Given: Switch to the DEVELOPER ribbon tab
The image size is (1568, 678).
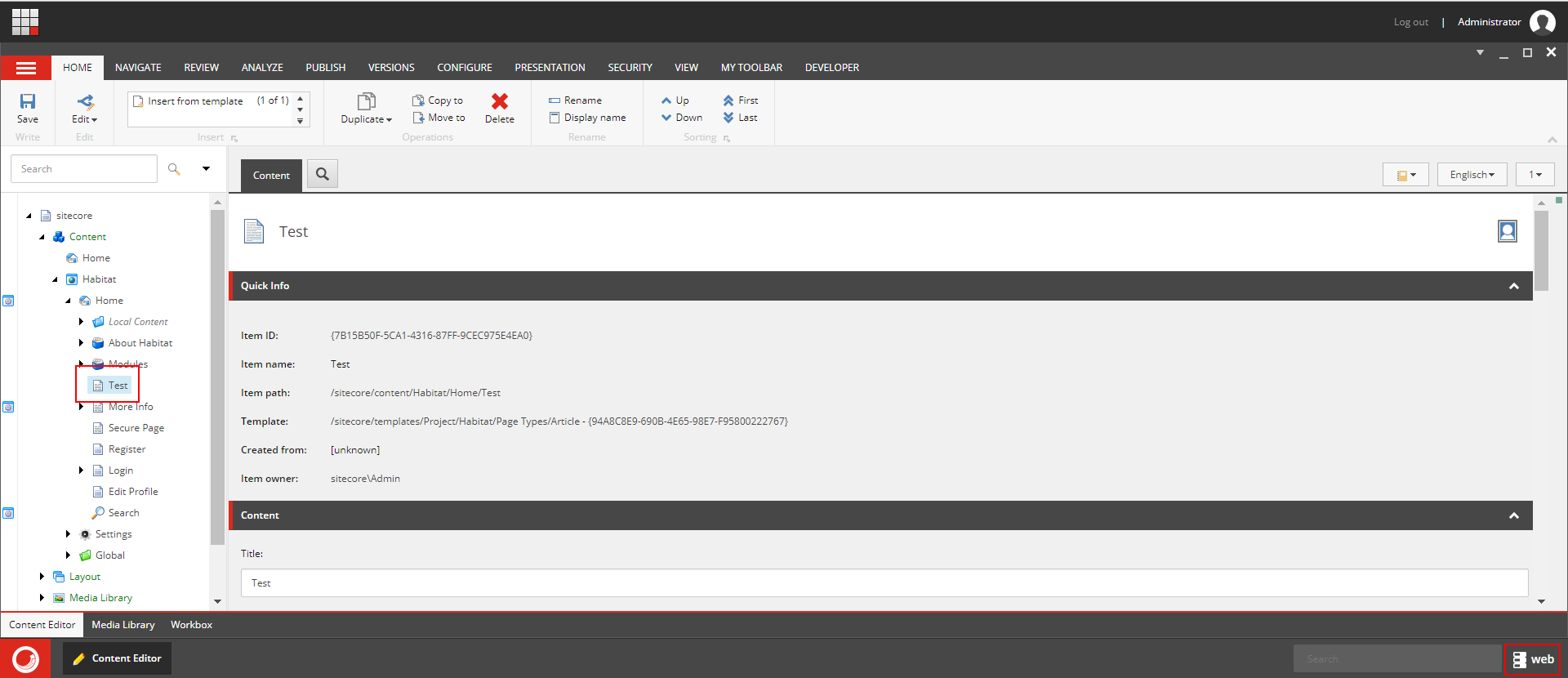Looking at the screenshot, I should click(x=832, y=68).
